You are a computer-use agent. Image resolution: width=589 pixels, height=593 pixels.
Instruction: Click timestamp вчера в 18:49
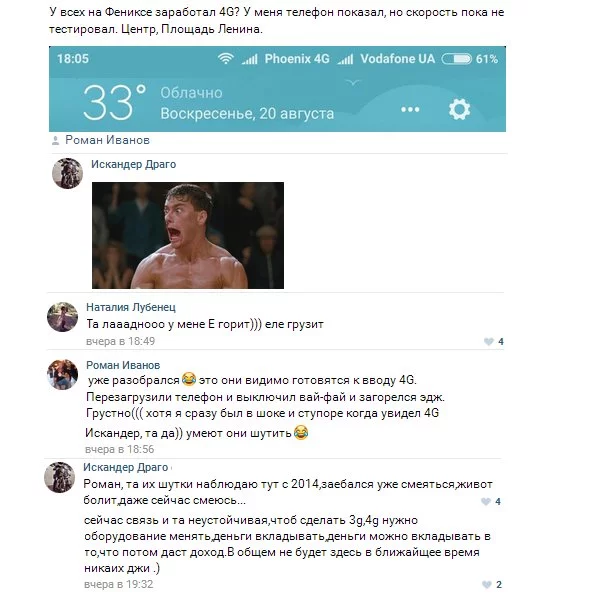tap(120, 341)
